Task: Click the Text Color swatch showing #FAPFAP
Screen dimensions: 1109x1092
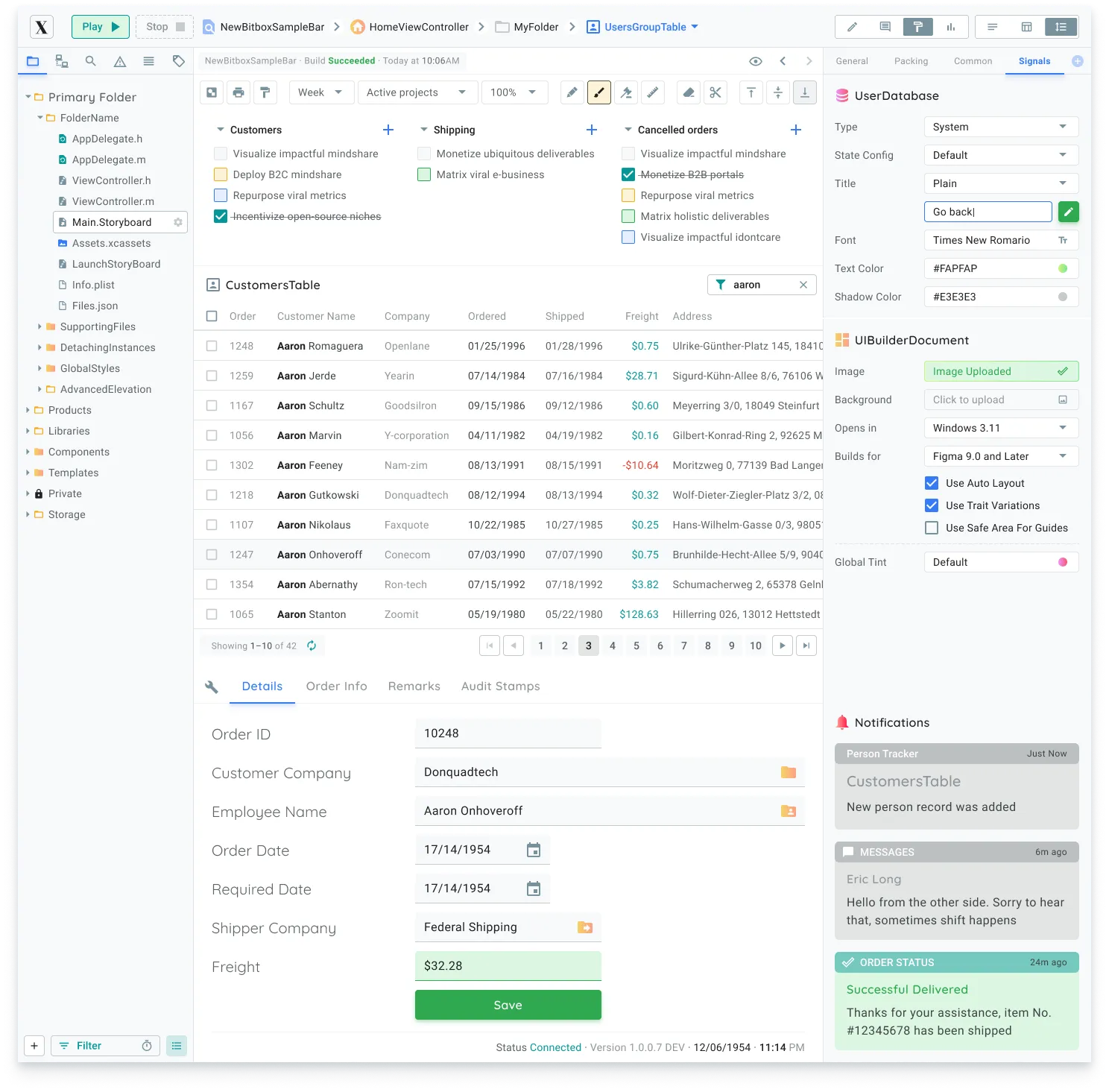Action: 1063,268
